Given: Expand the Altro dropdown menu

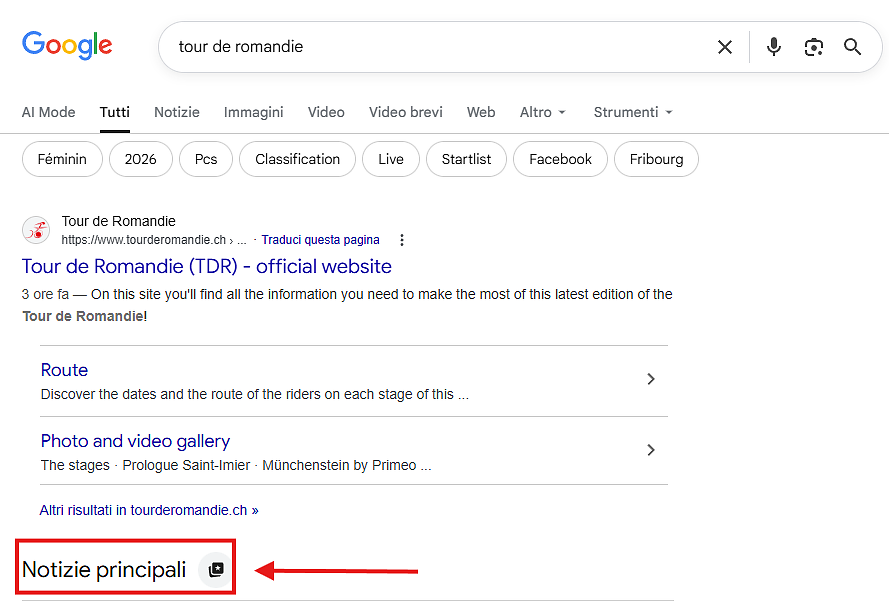Looking at the screenshot, I should tap(543, 112).
